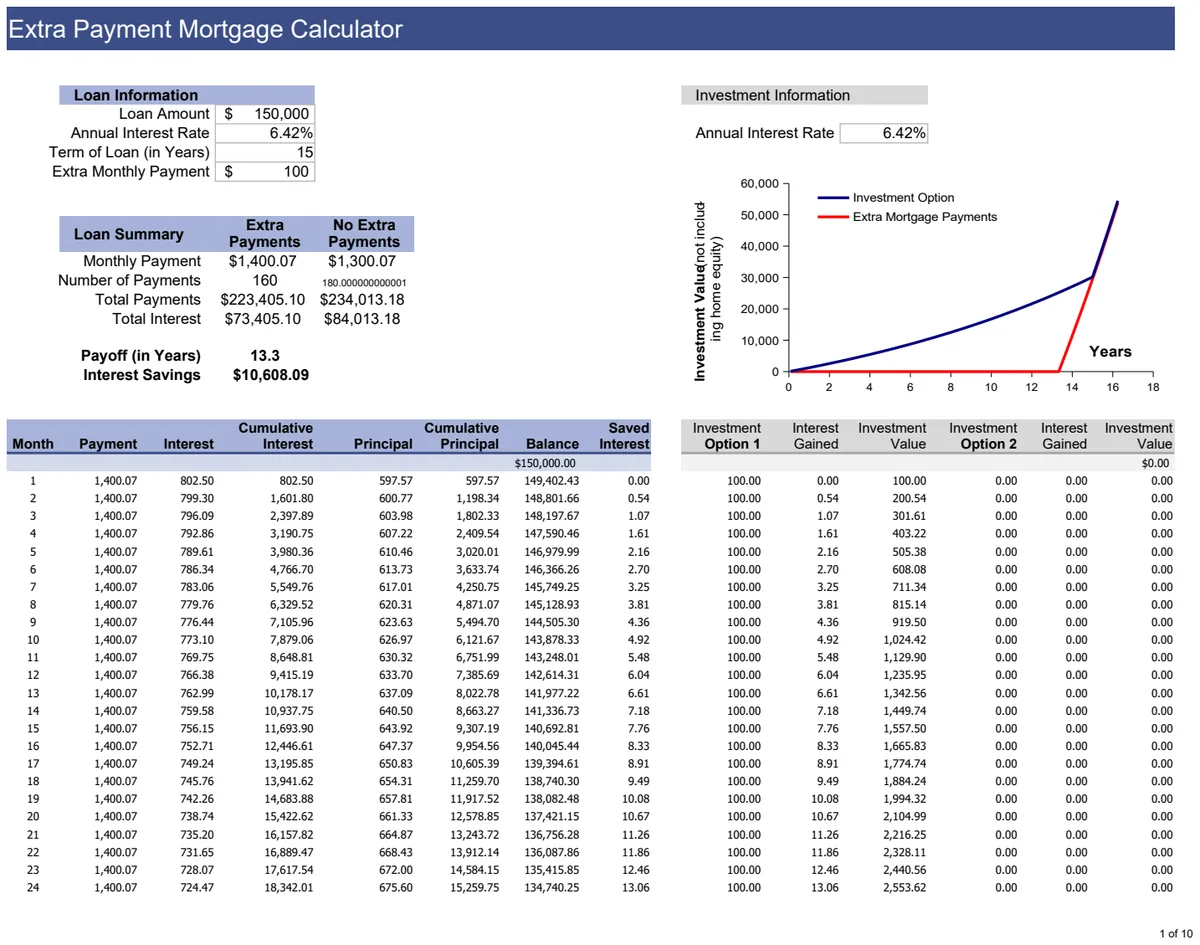Click month 18 cumulative interest 13,941.62

coord(289,782)
